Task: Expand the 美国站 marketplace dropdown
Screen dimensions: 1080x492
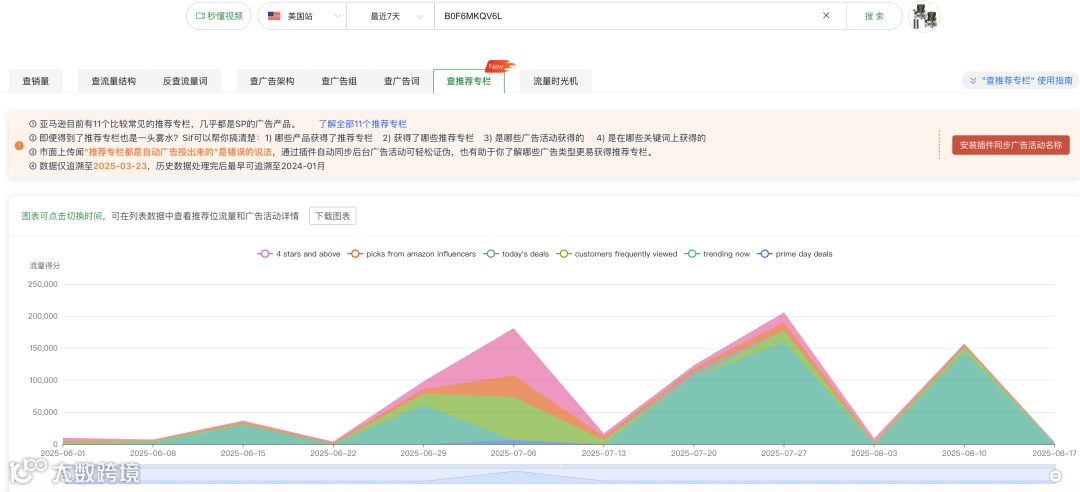Action: click(302, 16)
